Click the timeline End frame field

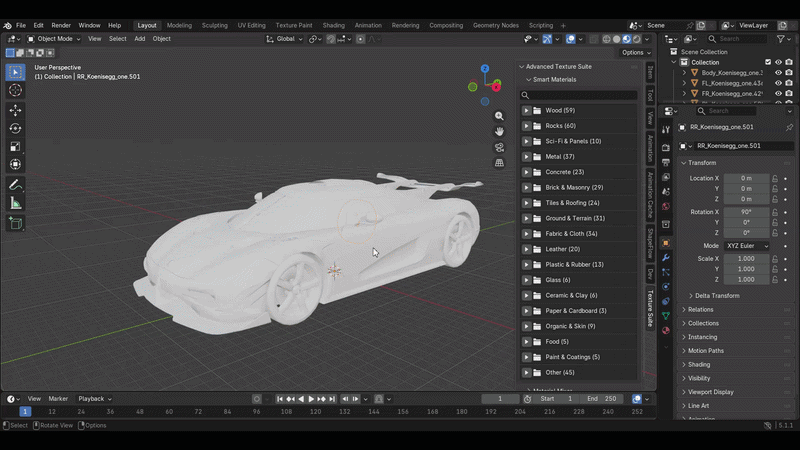tap(603, 399)
